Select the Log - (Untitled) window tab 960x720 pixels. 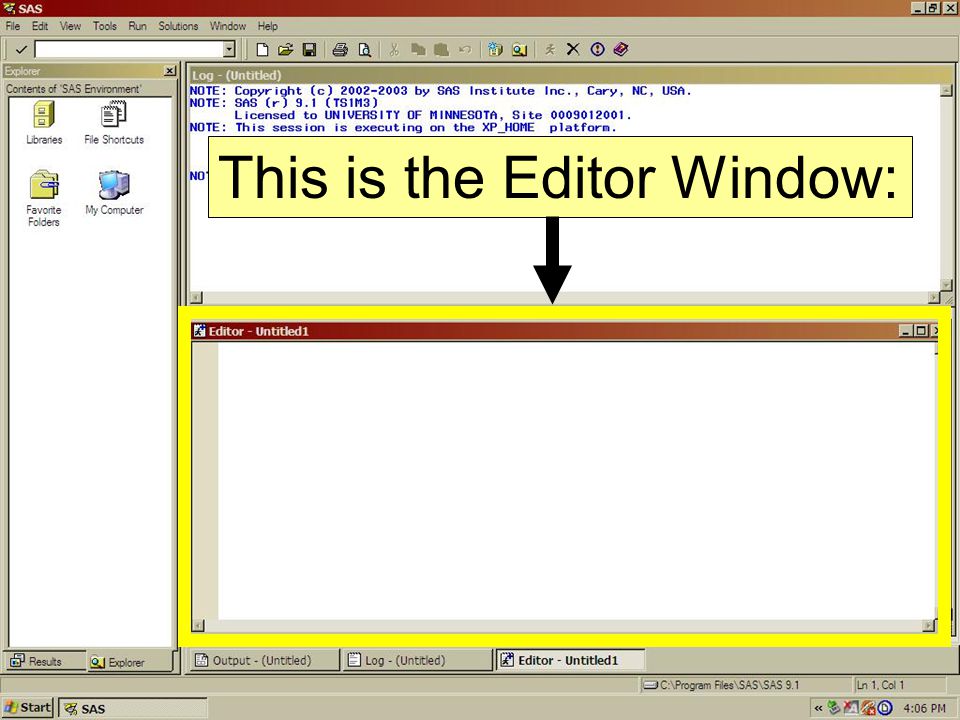417,661
